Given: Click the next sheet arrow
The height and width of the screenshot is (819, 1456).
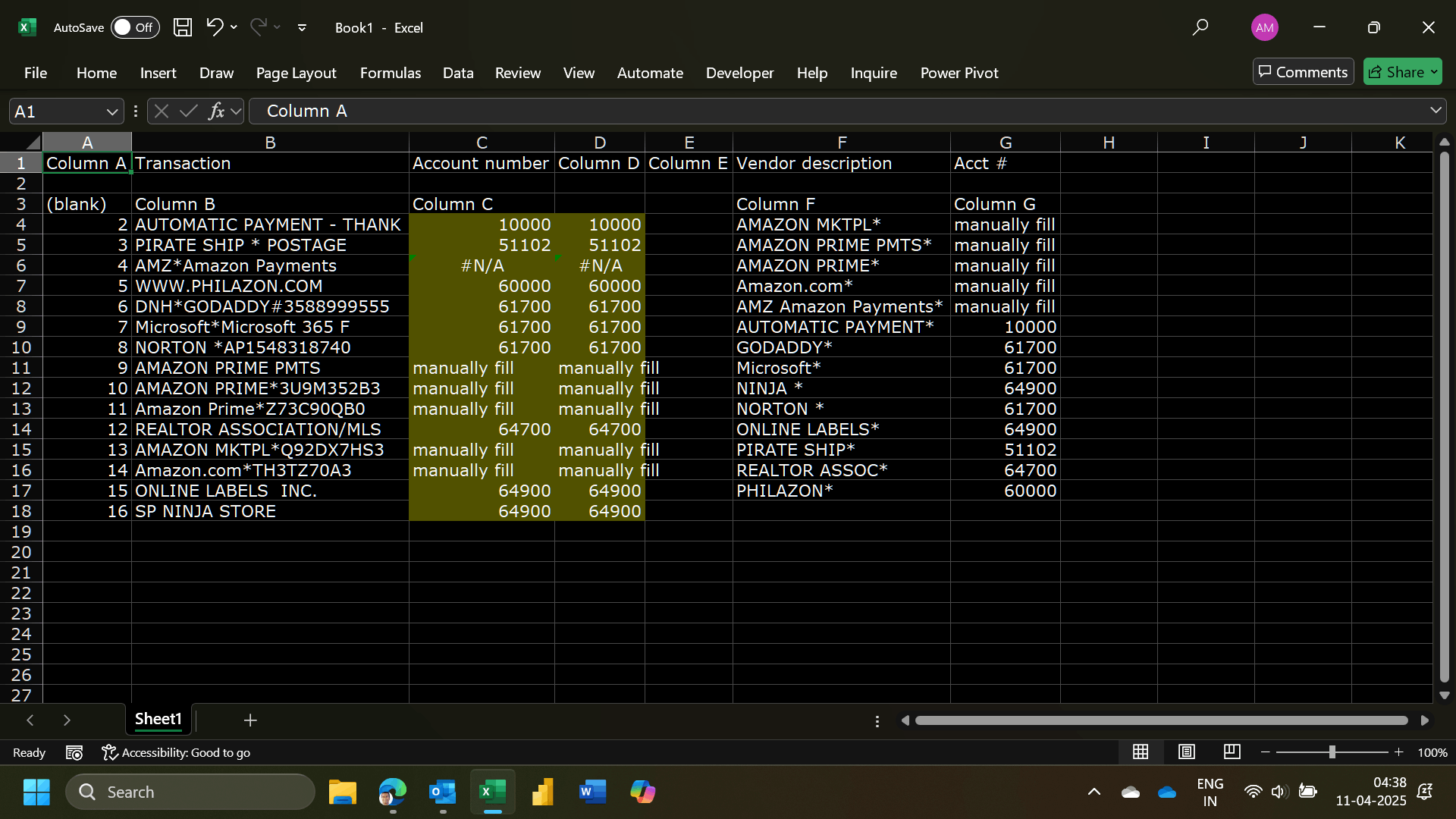Looking at the screenshot, I should coord(67,720).
